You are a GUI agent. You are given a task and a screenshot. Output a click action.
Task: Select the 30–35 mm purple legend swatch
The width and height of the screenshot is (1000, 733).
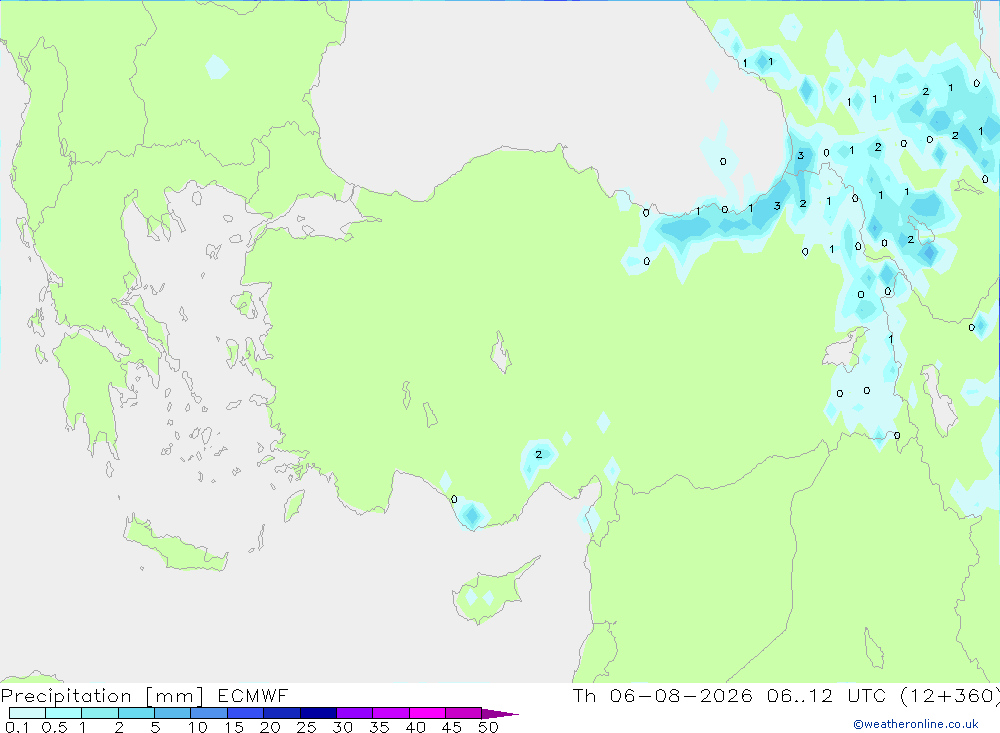(x=355, y=713)
